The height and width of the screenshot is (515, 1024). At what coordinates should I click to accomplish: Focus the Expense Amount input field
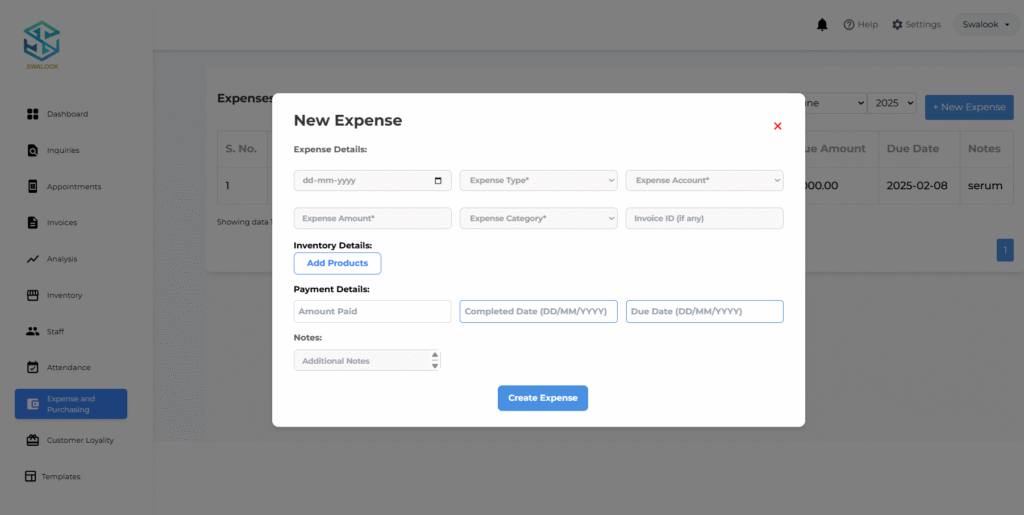[372, 218]
